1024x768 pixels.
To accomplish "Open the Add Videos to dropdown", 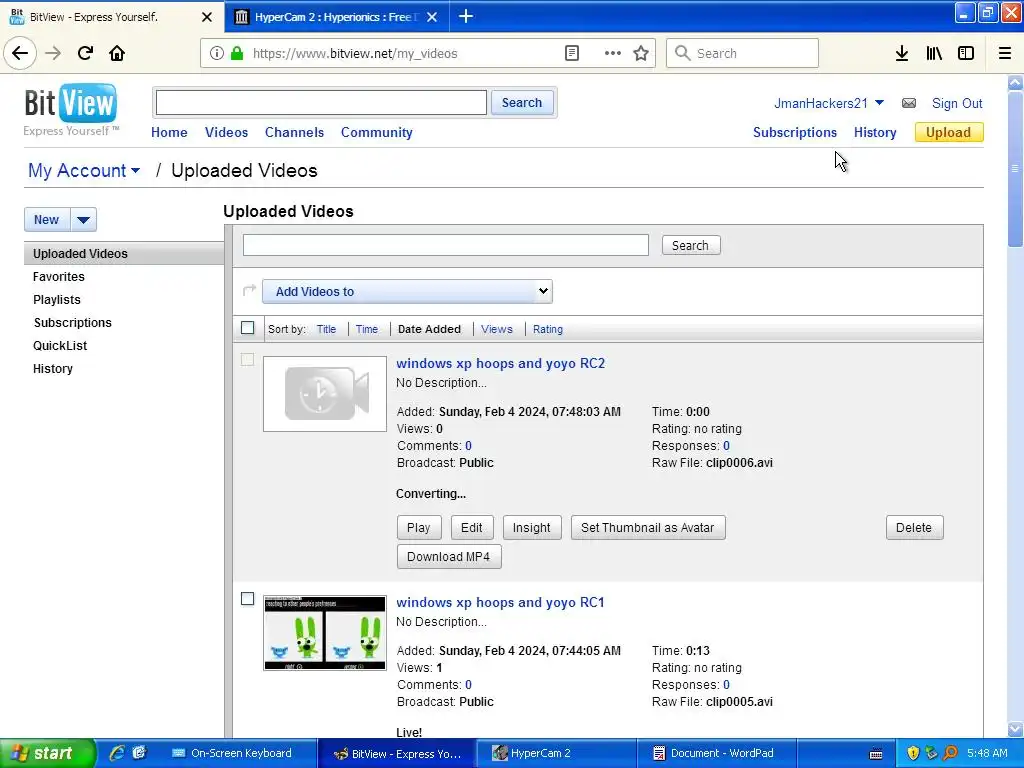I will pyautogui.click(x=407, y=291).
